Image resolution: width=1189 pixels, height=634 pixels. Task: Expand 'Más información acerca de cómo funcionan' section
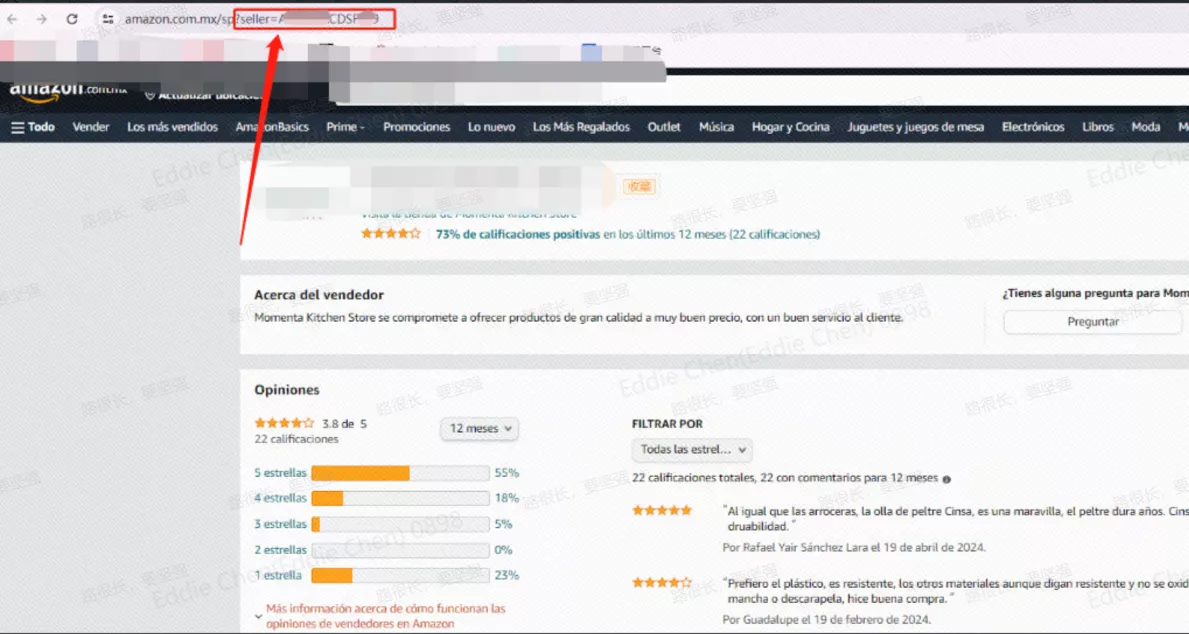(x=384, y=615)
